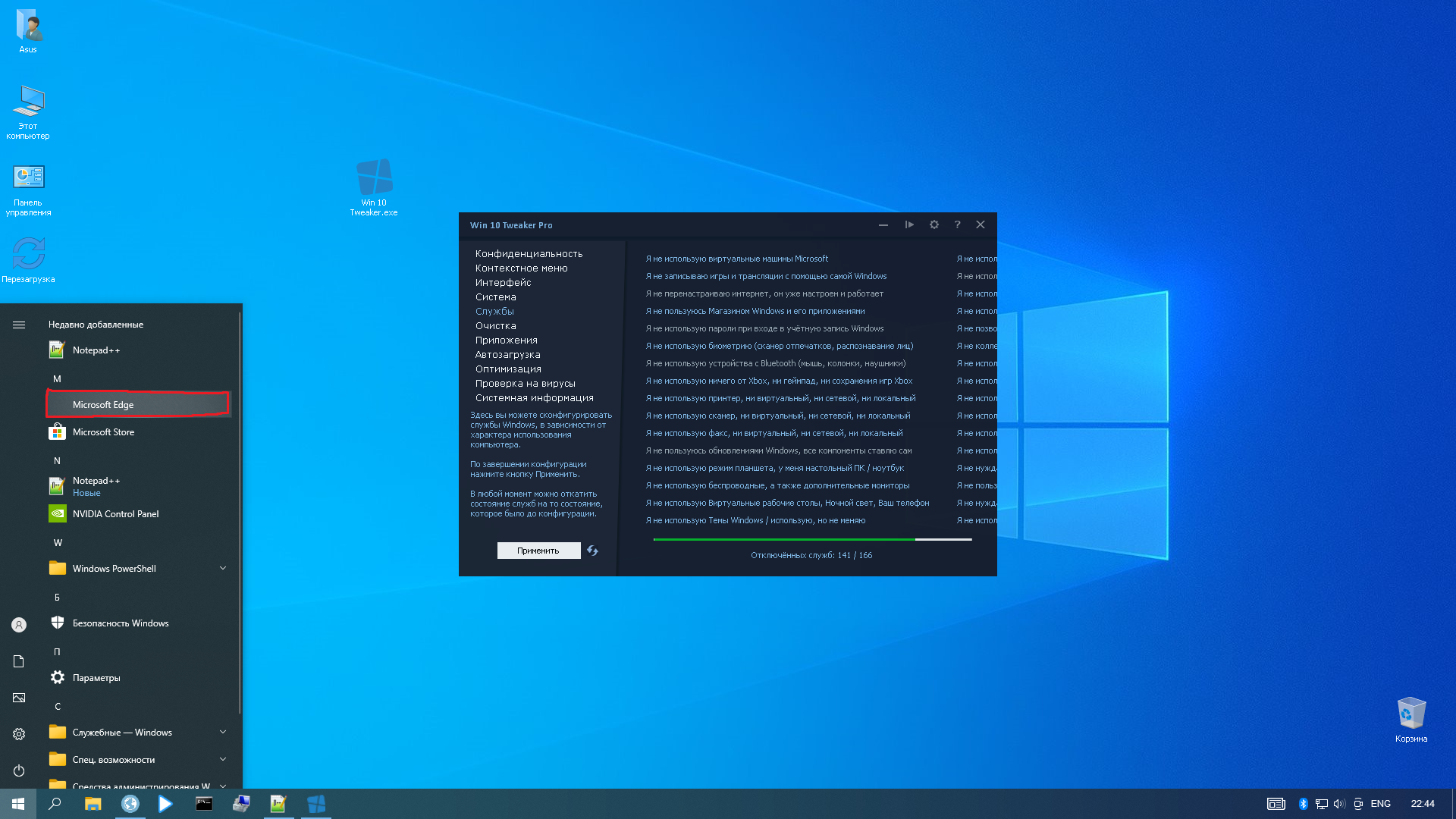Expand the Windows PowerShell folder chevron

coord(223,569)
